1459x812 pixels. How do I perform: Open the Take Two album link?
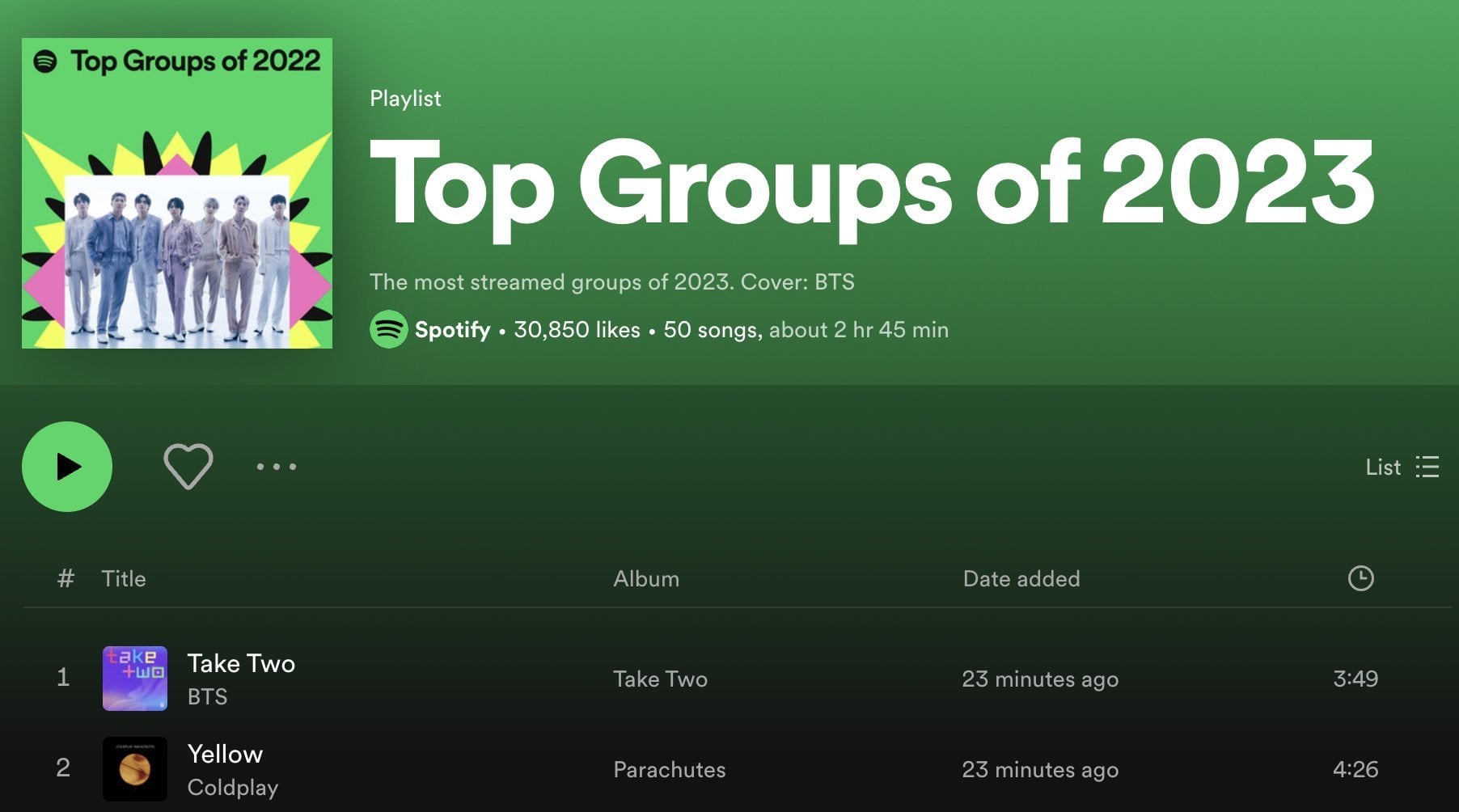click(x=660, y=679)
